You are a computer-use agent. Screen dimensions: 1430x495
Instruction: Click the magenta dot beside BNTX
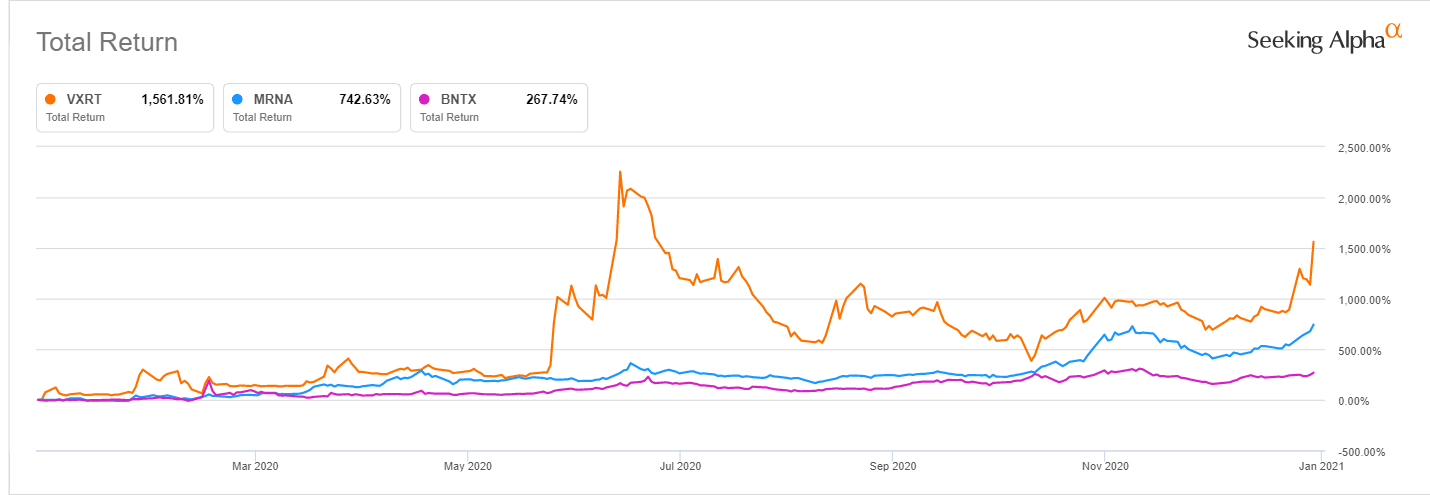[424, 99]
